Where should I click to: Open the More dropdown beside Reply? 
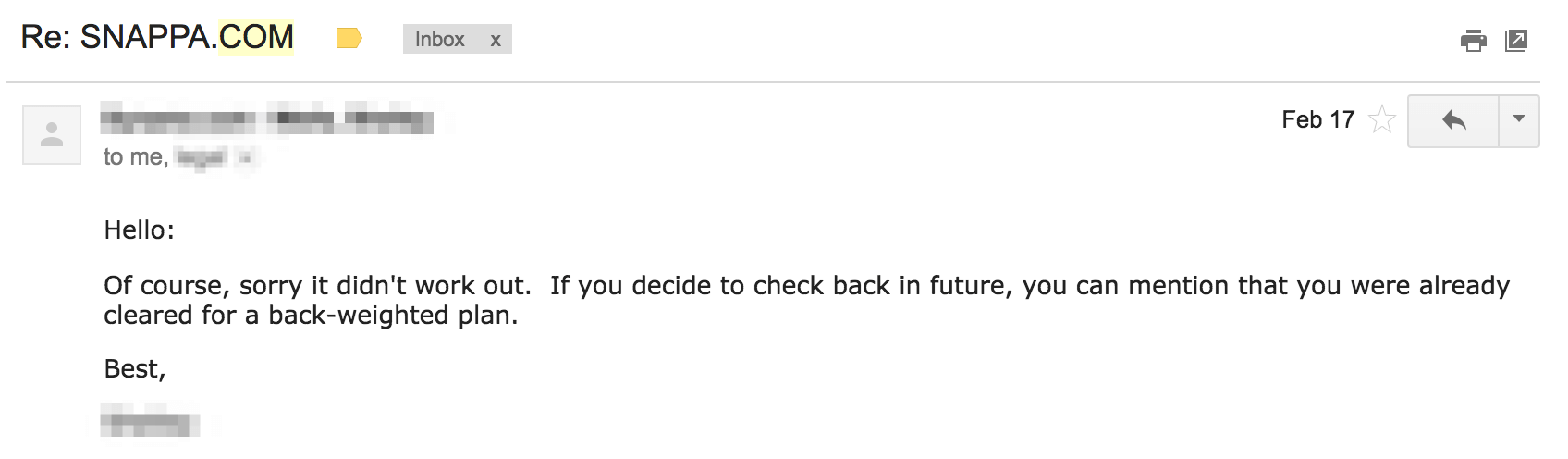click(x=1518, y=120)
